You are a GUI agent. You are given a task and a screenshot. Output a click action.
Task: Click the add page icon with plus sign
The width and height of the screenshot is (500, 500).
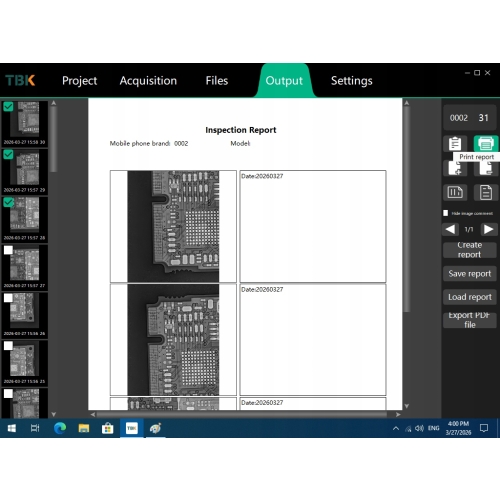[x=455, y=168]
